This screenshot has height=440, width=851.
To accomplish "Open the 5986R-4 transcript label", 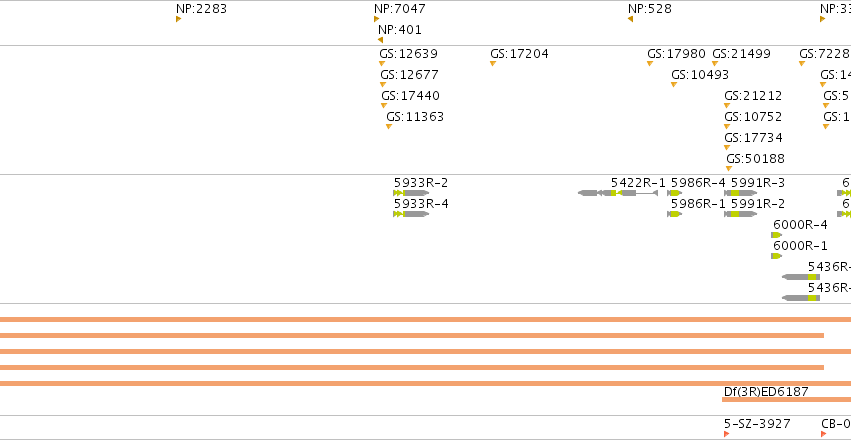I will tap(698, 183).
